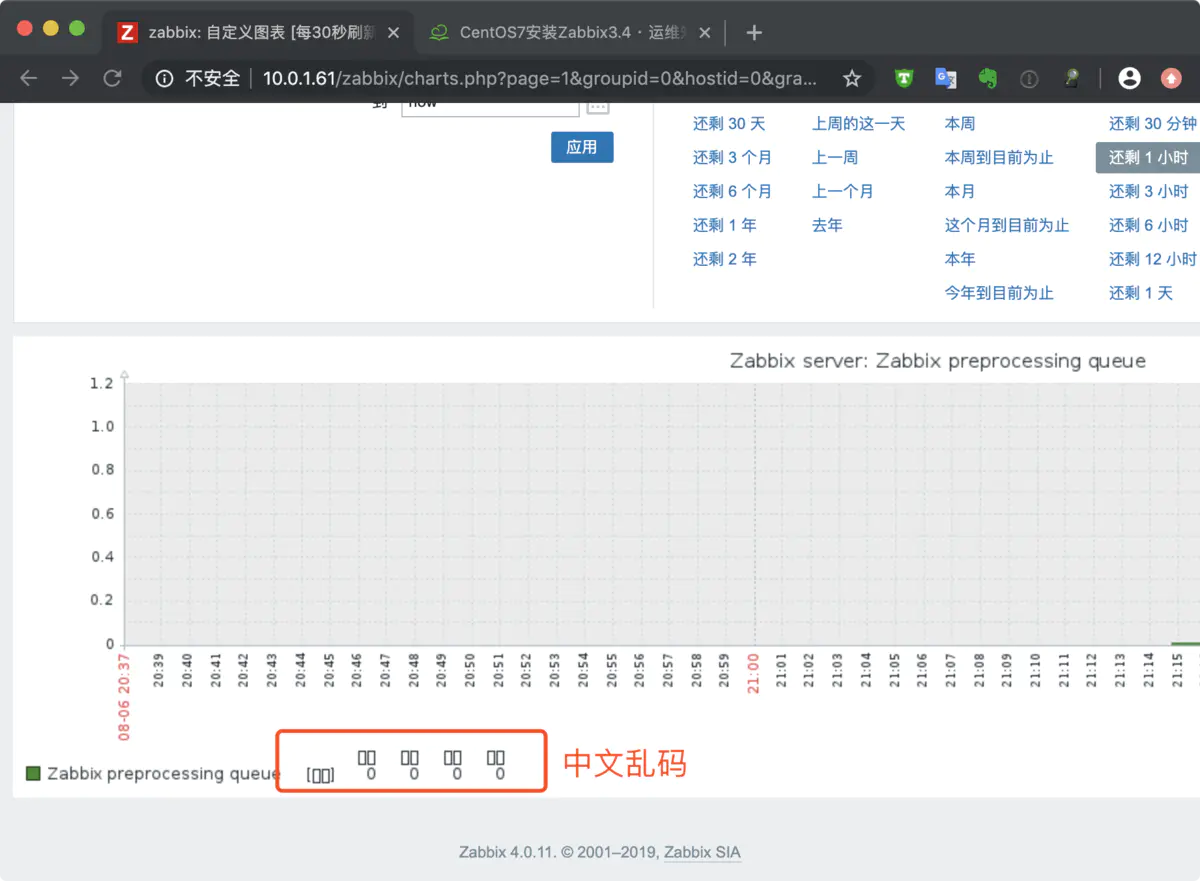Click the 不安全 site info indicator

(198, 78)
